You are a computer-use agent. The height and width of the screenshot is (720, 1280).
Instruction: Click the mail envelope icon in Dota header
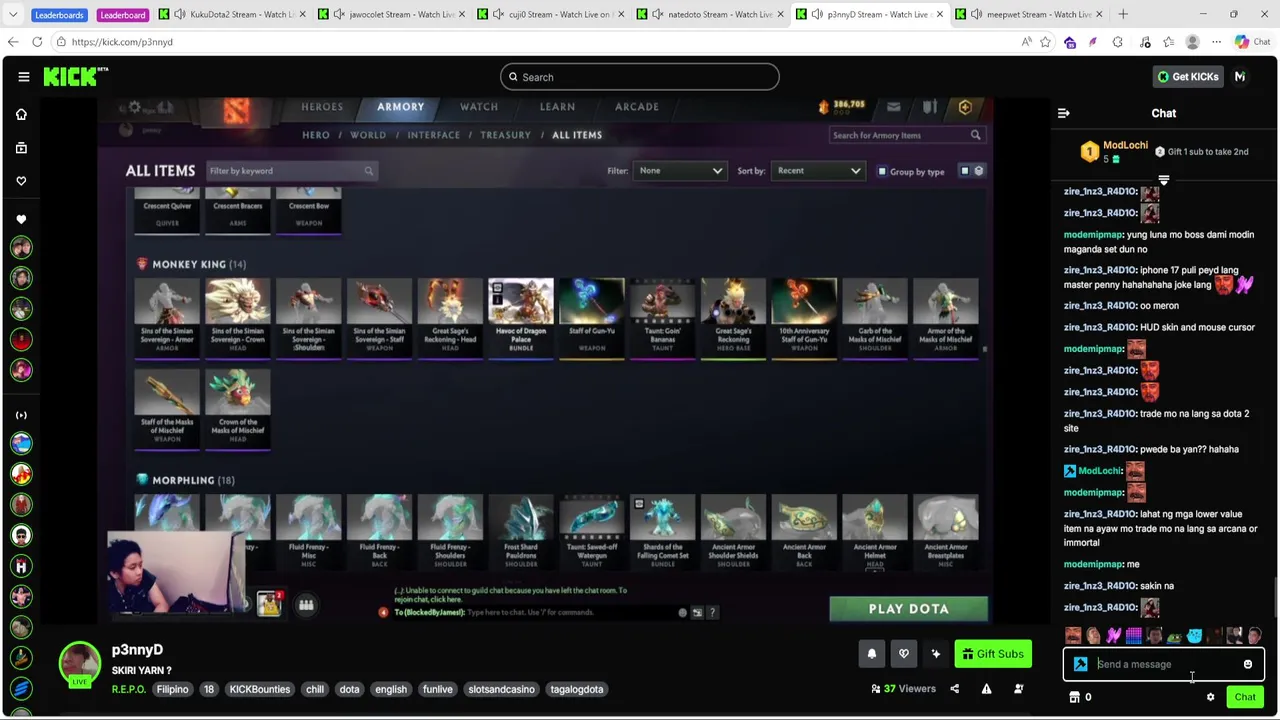pos(893,107)
